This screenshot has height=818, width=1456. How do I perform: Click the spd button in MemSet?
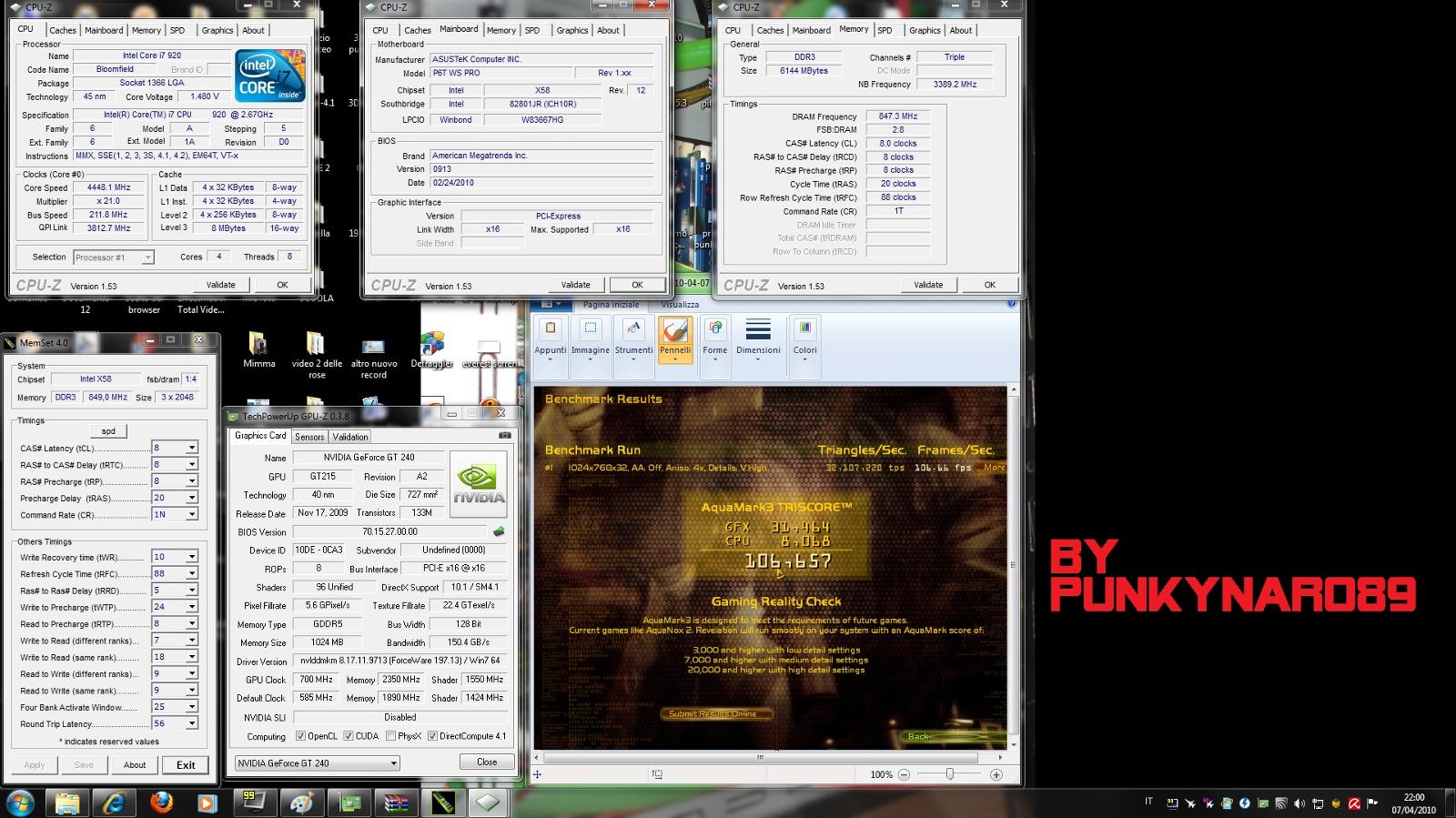tap(108, 431)
